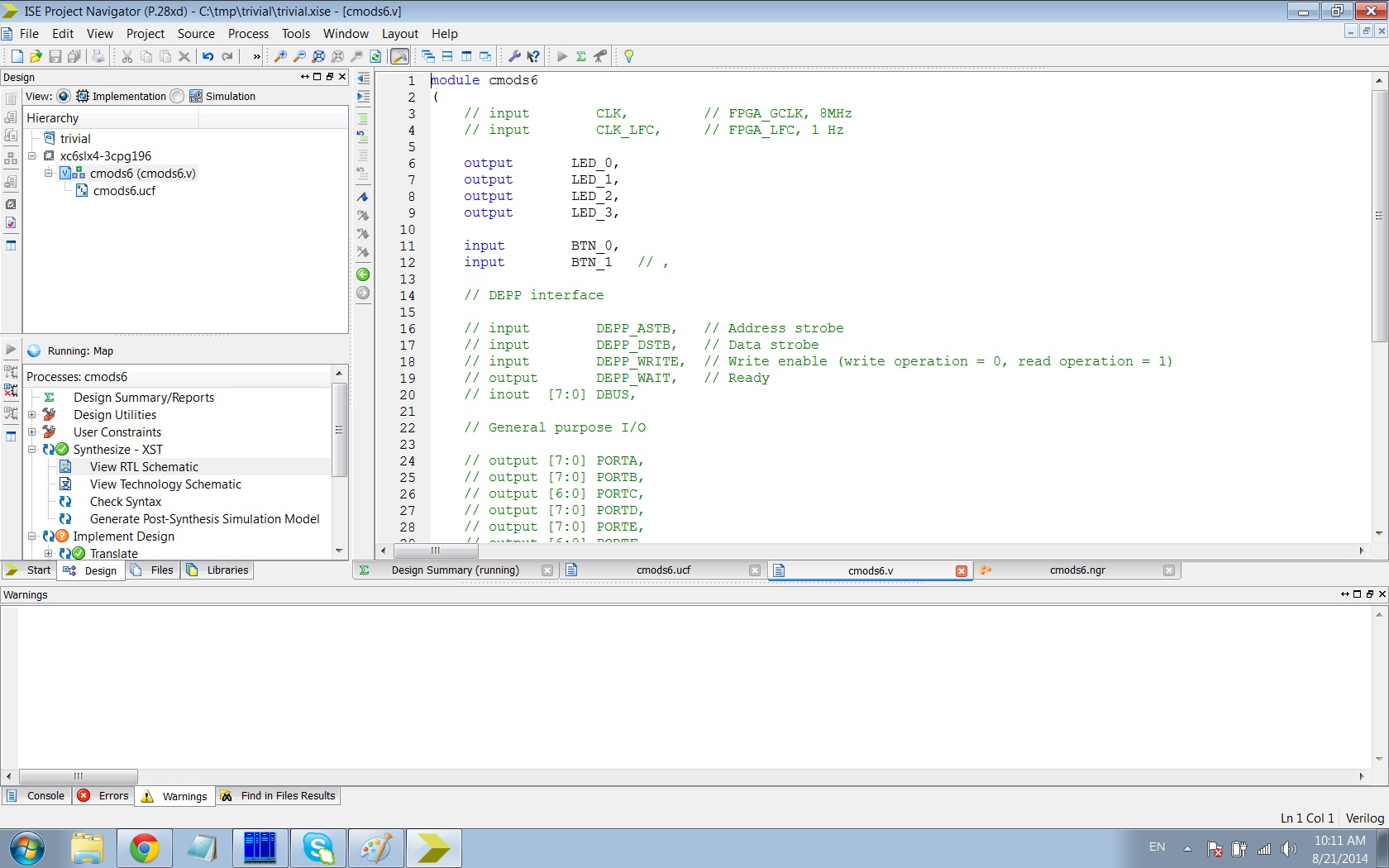Click the yellow lightbulb tips icon

(628, 56)
